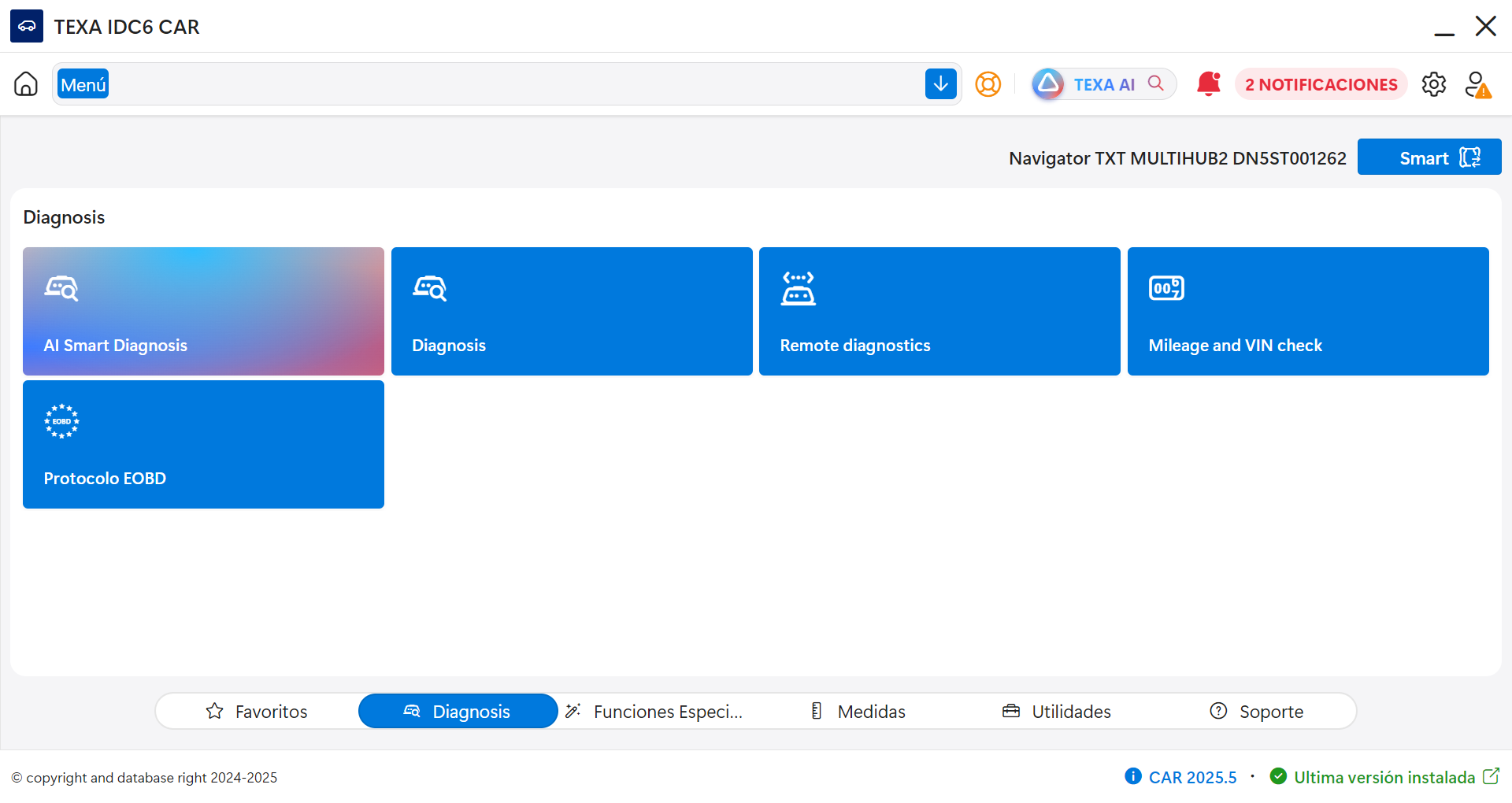Click the green checkmark status icon
The height and width of the screenshot is (803, 1512).
tap(1278, 776)
